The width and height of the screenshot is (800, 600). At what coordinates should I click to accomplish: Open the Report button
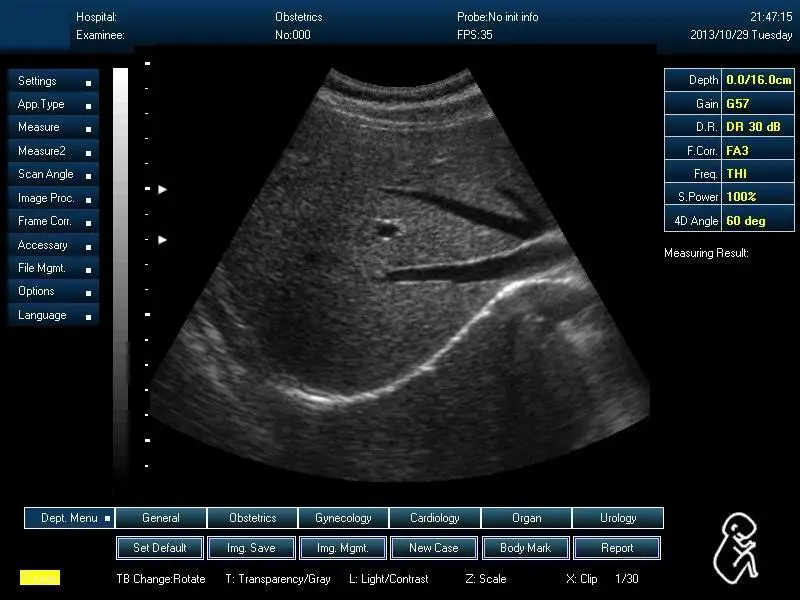pyautogui.click(x=617, y=548)
